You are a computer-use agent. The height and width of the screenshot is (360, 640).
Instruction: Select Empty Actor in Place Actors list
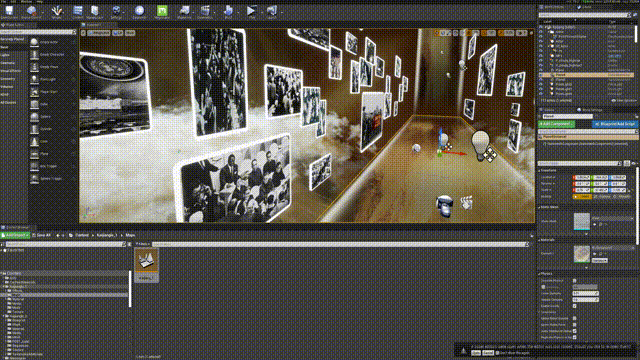coord(53,42)
